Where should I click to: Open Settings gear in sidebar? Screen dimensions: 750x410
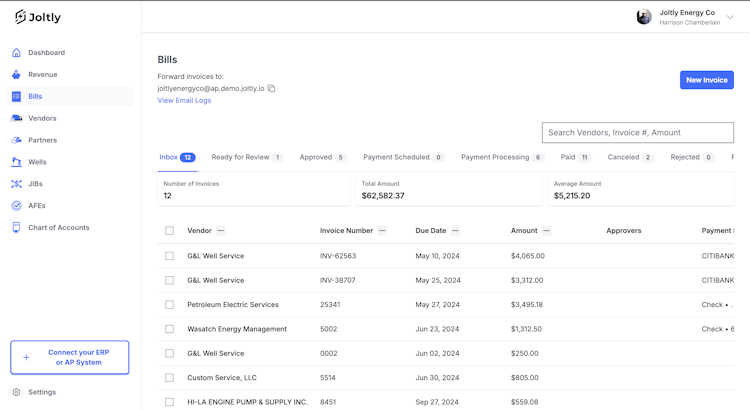click(x=16, y=392)
